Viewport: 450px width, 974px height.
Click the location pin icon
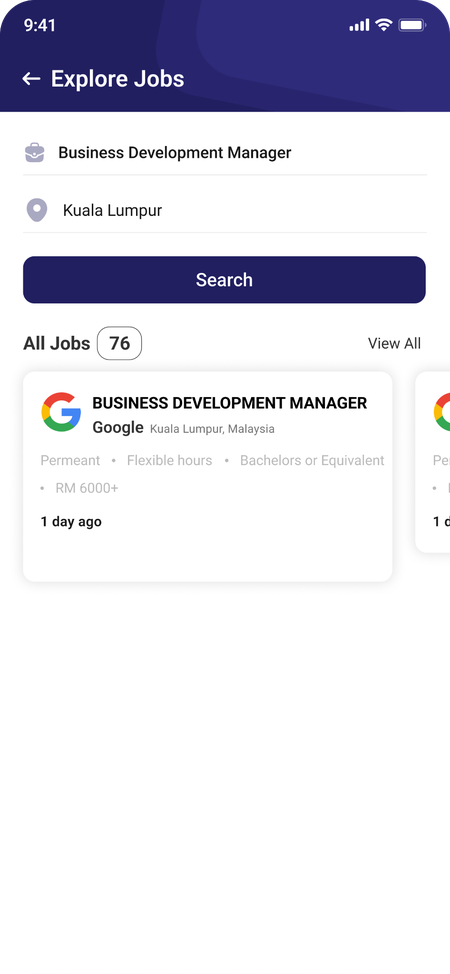(x=37, y=210)
